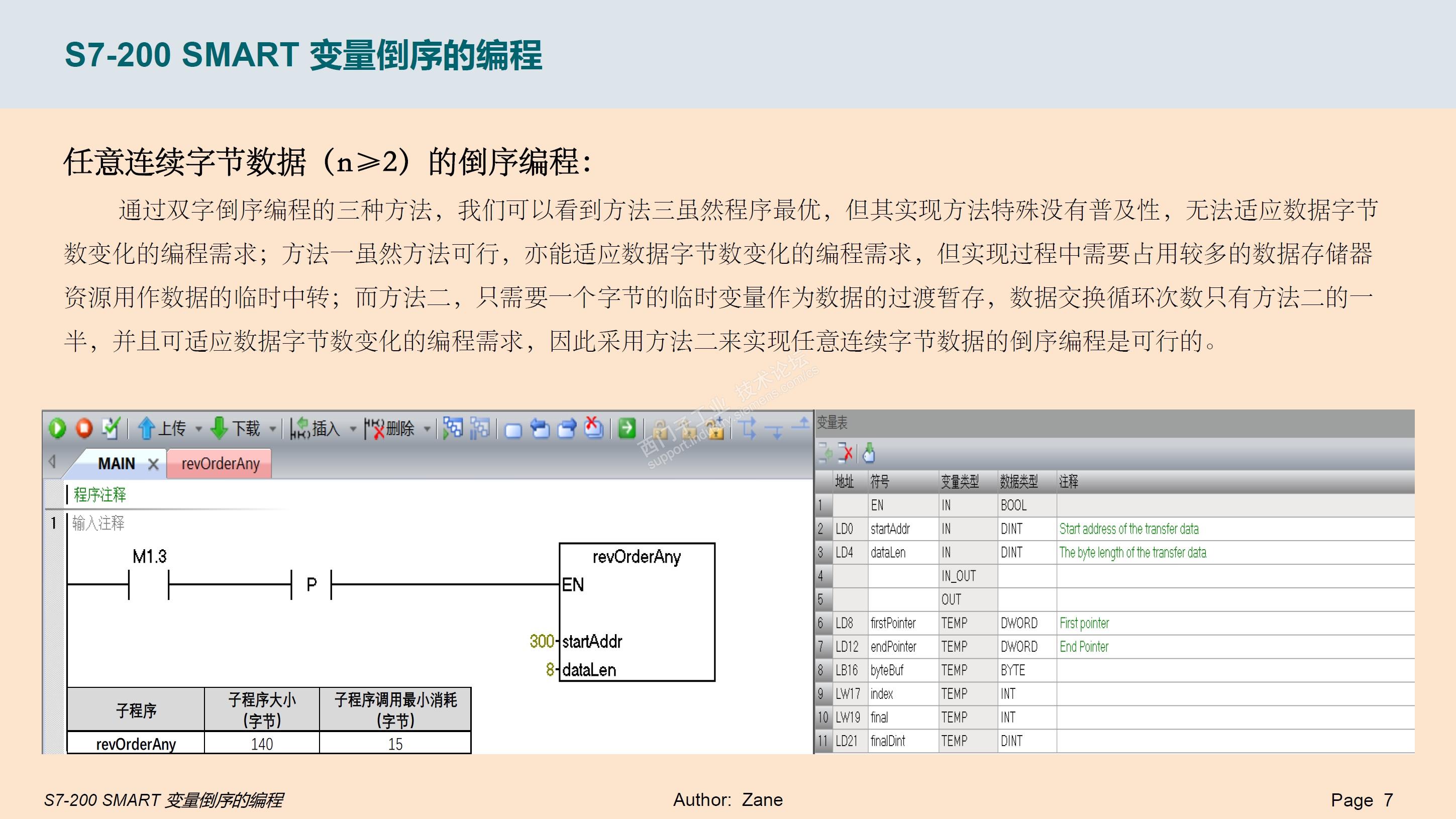Screen dimensions: 1456x819
Task: Click the red-X clear bookmarks icon
Action: 593,429
